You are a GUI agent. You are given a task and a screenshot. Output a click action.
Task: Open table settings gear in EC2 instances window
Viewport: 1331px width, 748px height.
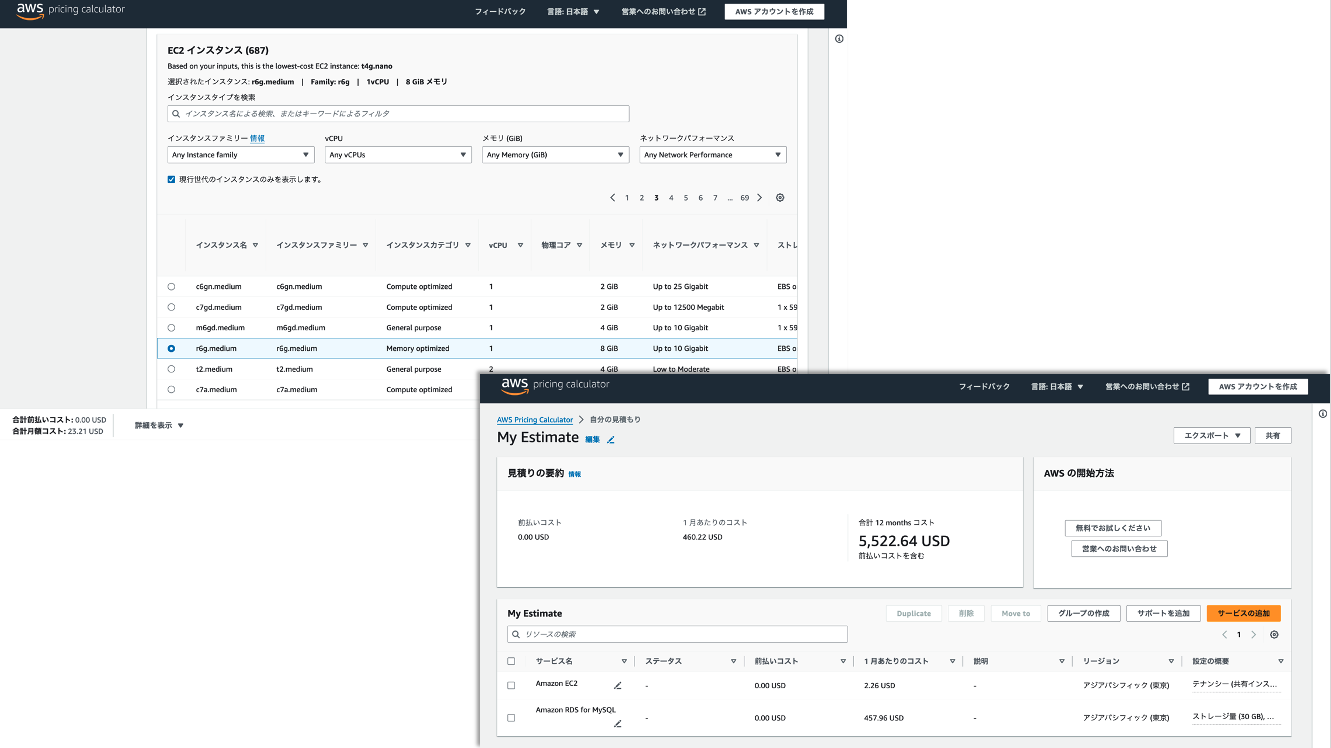pyautogui.click(x=780, y=198)
